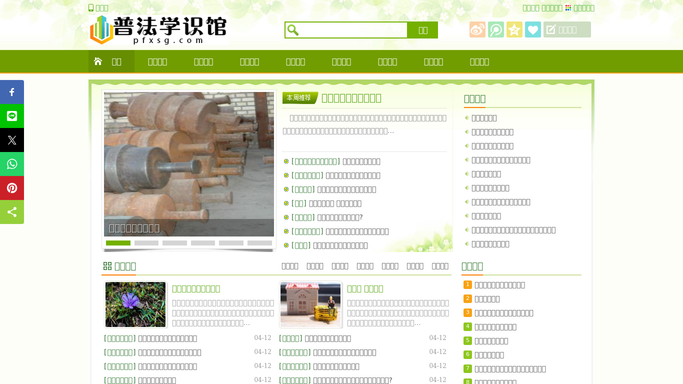Image resolution: width=683 pixels, height=384 pixels.
Task: Click into the search input field
Action: point(353,30)
